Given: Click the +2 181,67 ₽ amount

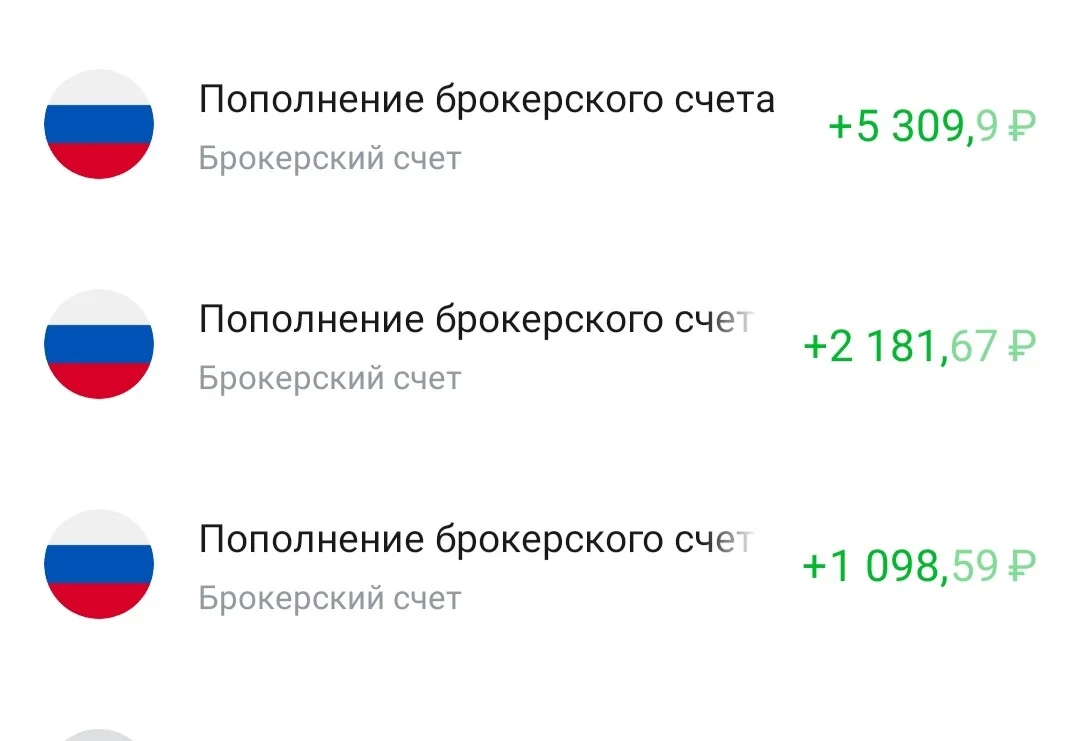Looking at the screenshot, I should point(920,347).
